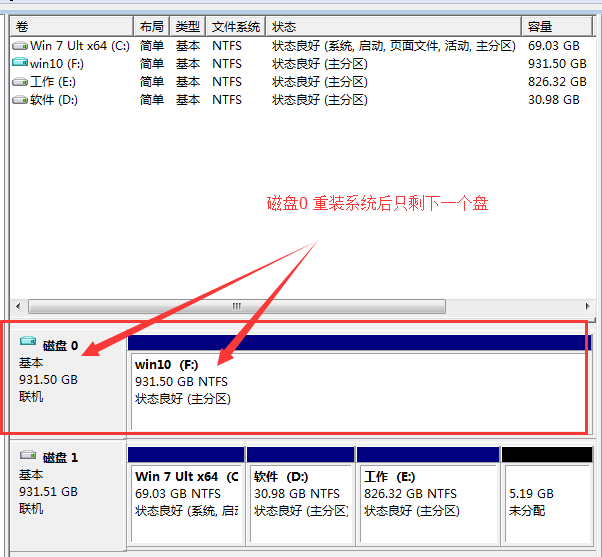The image size is (602, 557).
Task: Click the 931.50 GB capacity cell in list
Action: pyautogui.click(x=557, y=64)
